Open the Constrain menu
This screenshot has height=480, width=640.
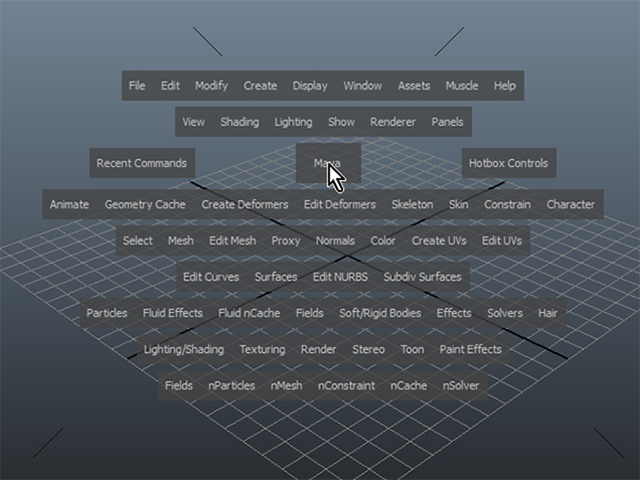[508, 204]
